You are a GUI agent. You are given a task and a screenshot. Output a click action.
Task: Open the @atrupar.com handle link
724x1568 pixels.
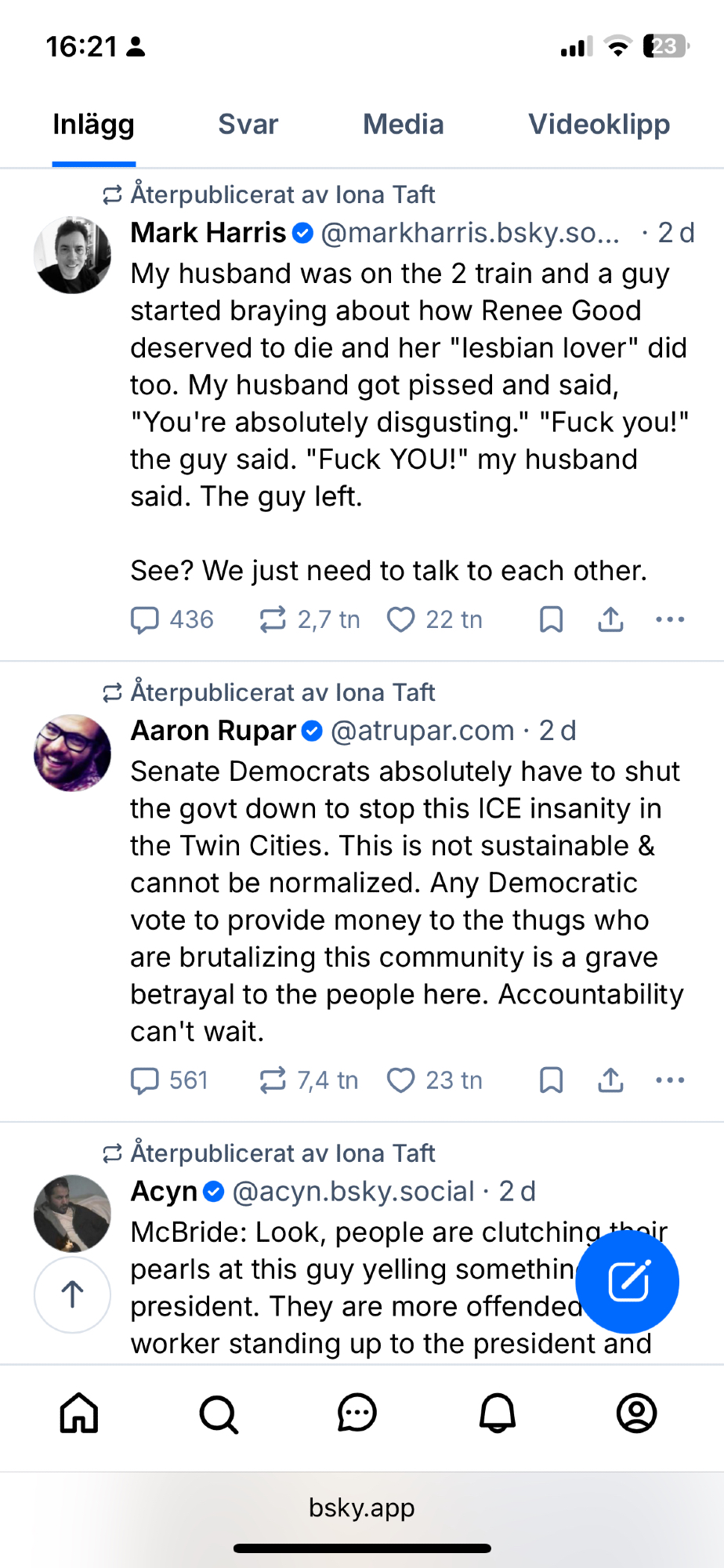coord(422,731)
